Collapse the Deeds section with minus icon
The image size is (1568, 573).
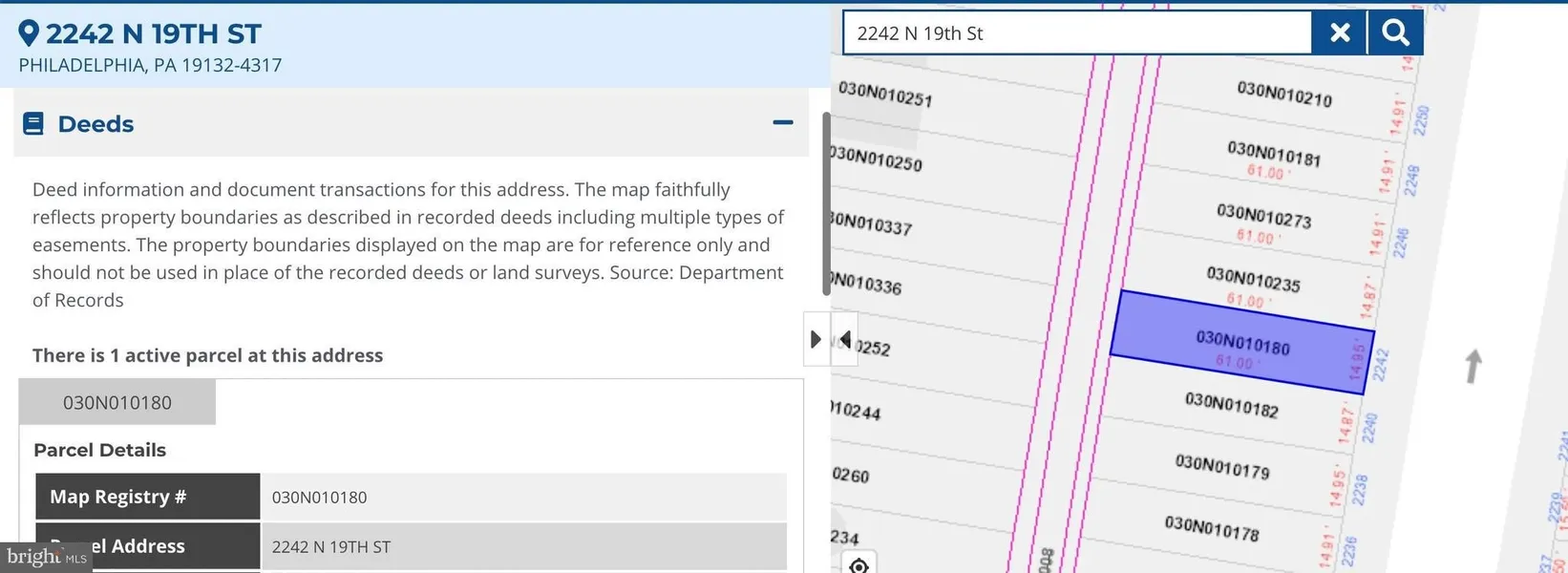pyautogui.click(x=783, y=123)
